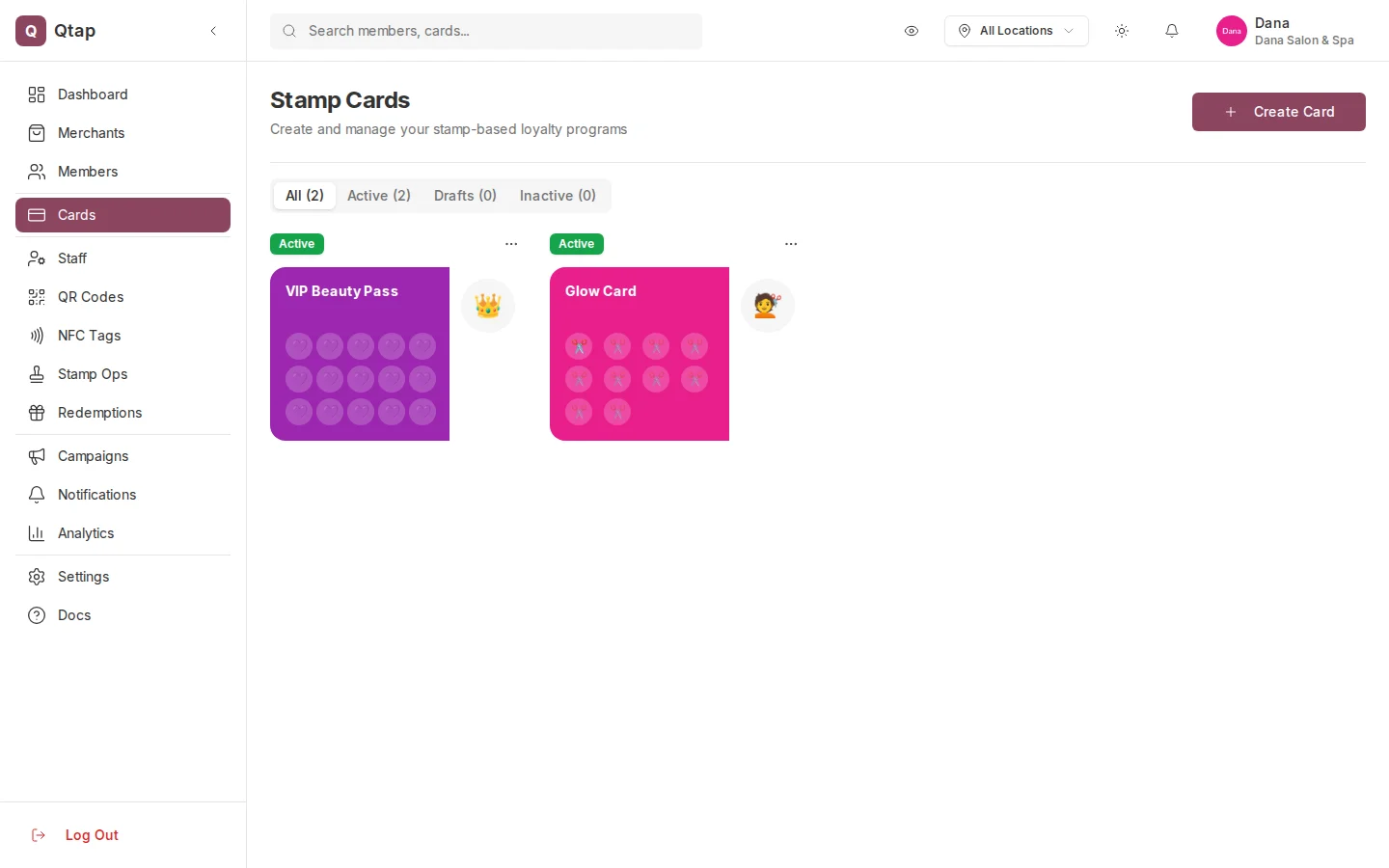Click the Qtap logo icon
The image size is (1389, 868).
tap(31, 31)
